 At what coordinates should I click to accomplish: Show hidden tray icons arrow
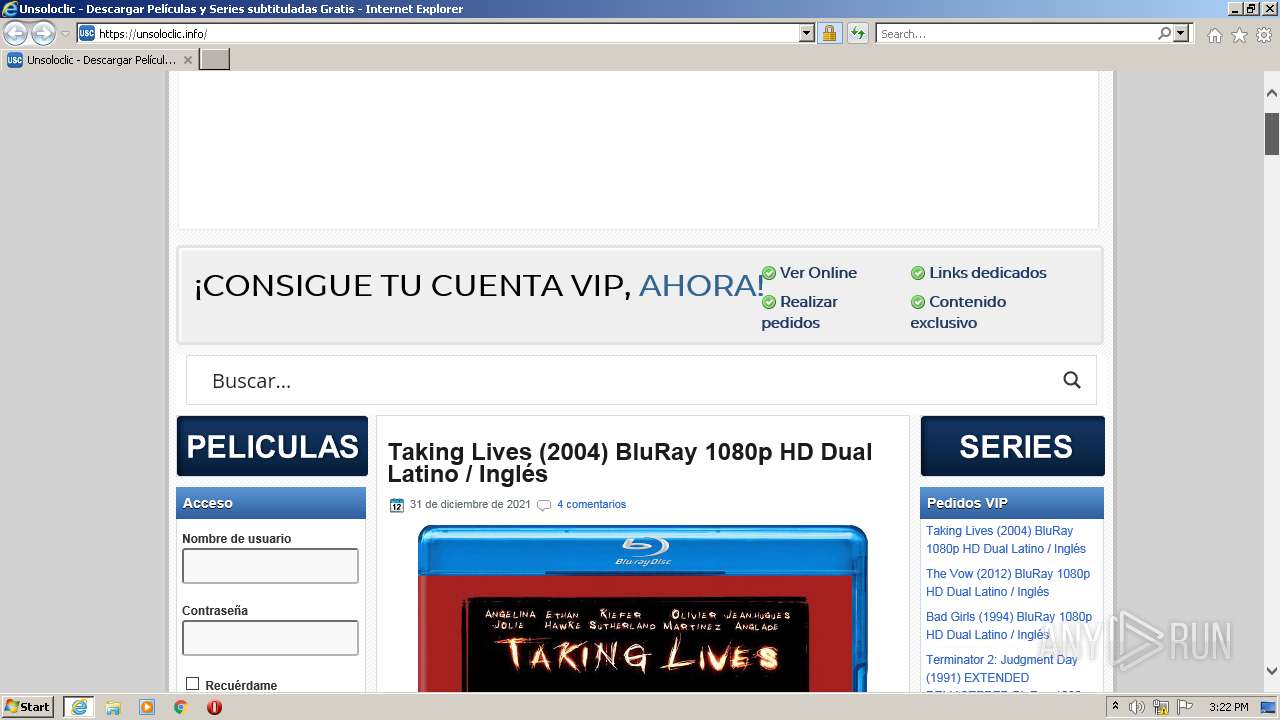pyautogui.click(x=1116, y=707)
